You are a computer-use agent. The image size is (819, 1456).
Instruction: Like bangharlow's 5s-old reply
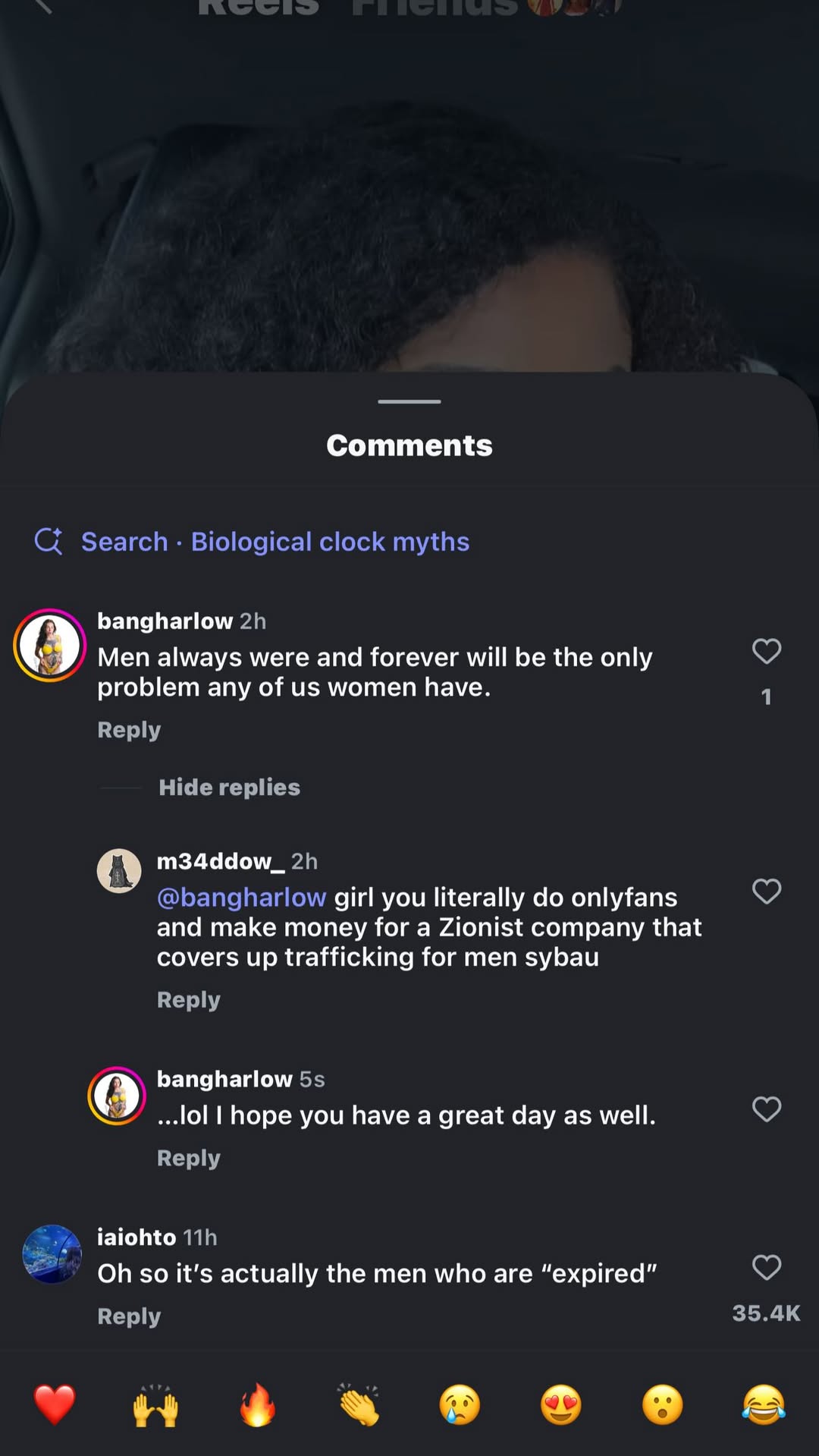(x=766, y=1109)
